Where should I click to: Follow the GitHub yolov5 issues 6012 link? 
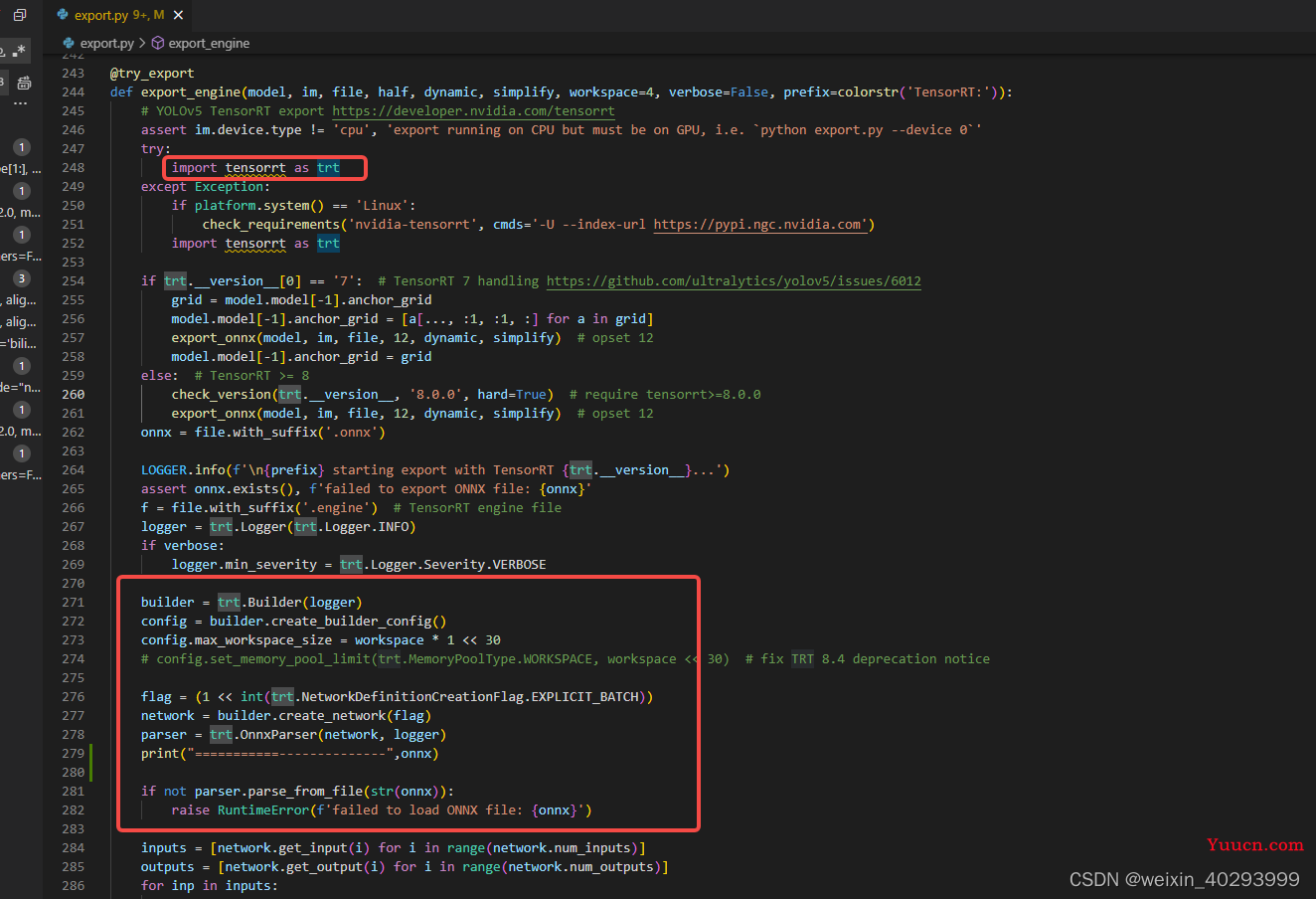pyautogui.click(x=734, y=280)
